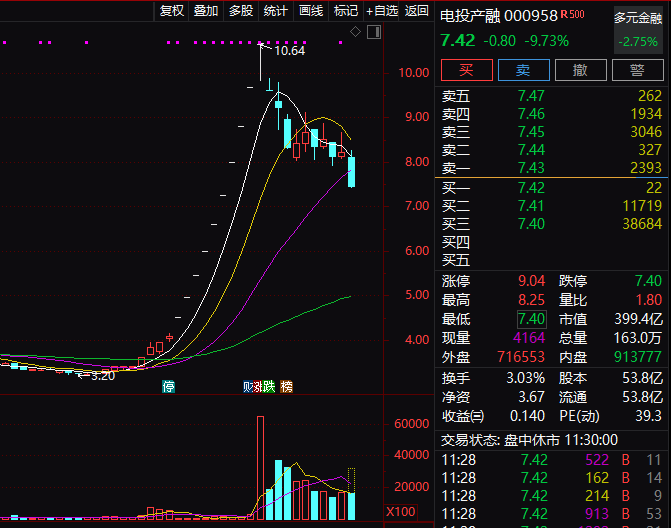Screen dimensions: 671x528
Task: Click the teal 停 event marker
Action: click(x=169, y=386)
